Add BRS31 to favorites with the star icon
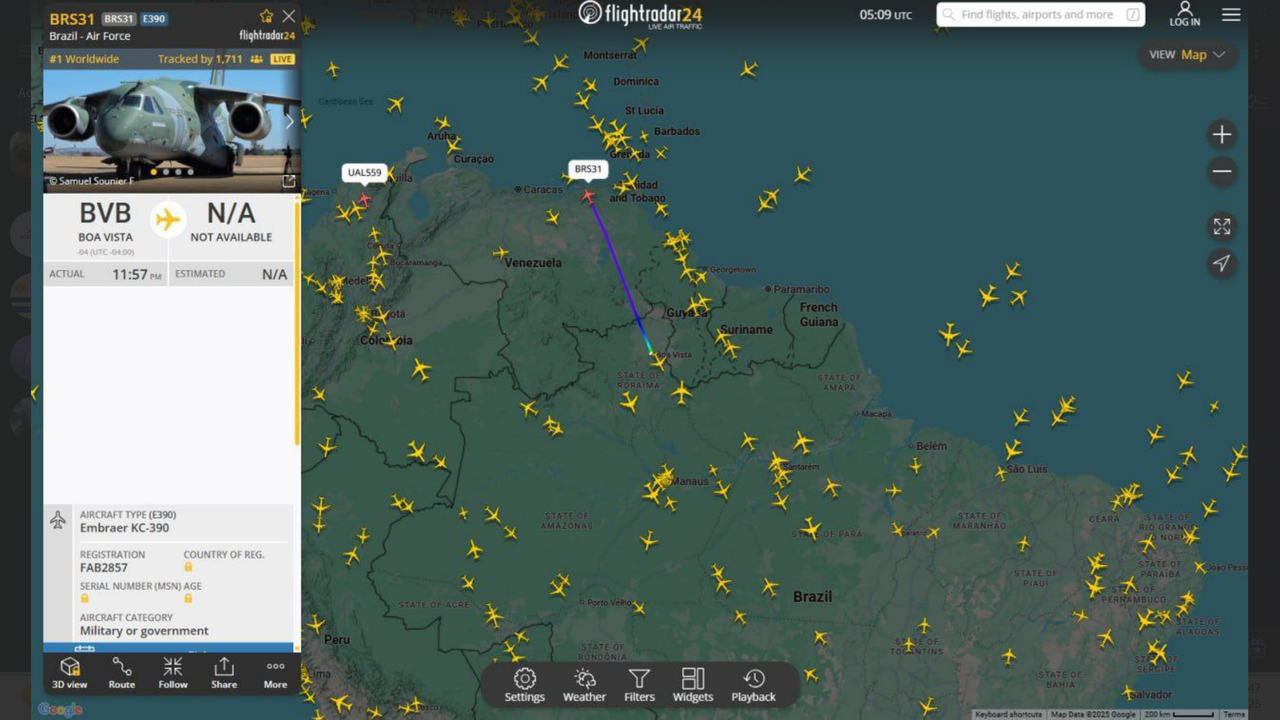This screenshot has height=720, width=1280. pos(266,16)
